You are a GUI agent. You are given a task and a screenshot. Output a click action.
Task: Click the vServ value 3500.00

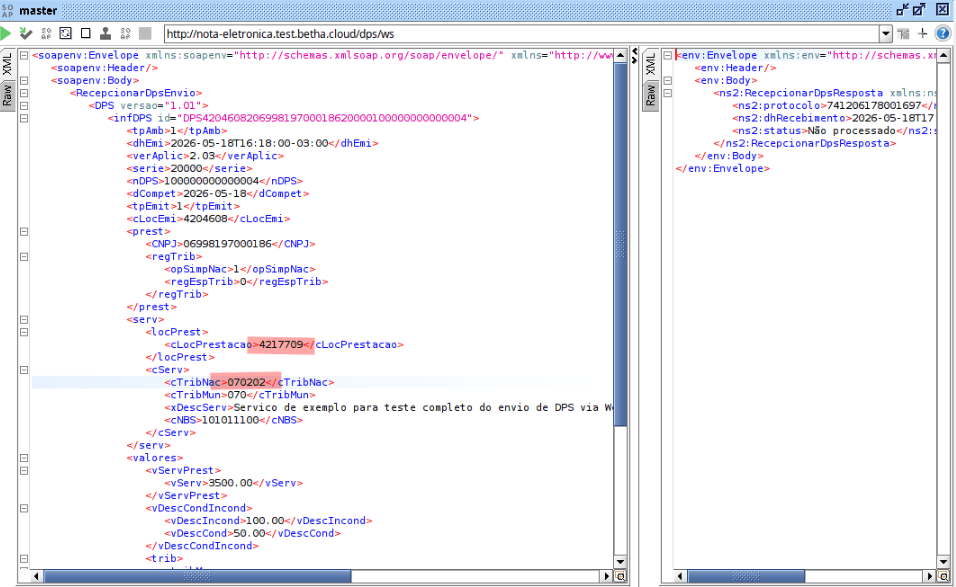coord(230,483)
